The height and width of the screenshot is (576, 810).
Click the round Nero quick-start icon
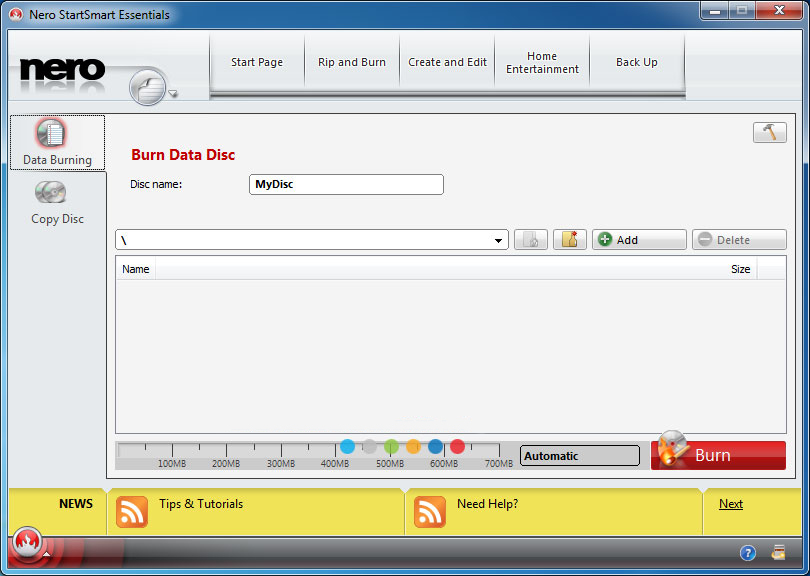point(147,88)
